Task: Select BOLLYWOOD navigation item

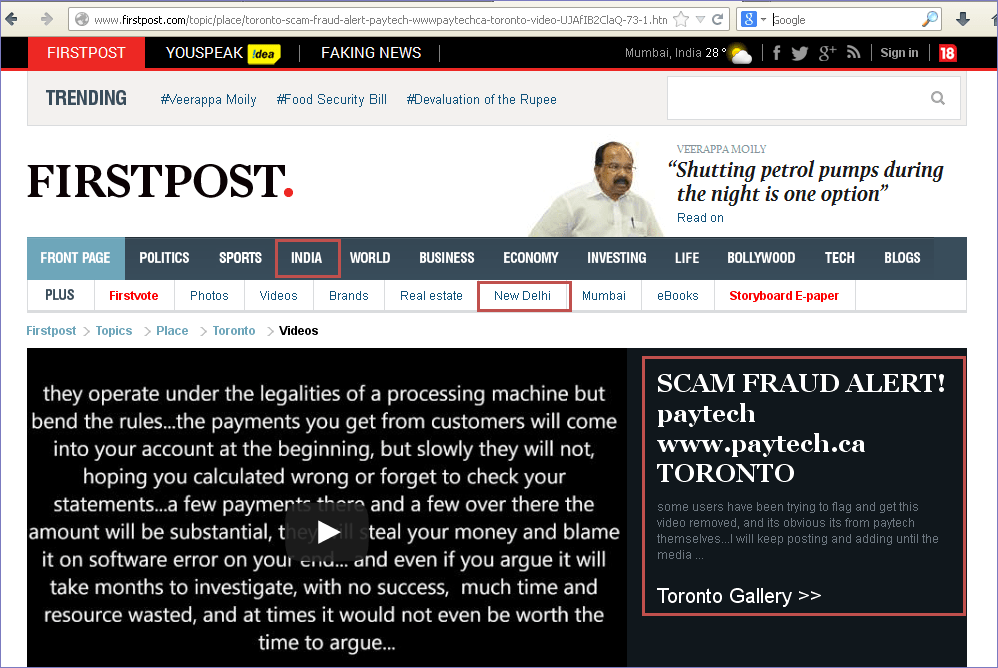Action: tap(761, 258)
